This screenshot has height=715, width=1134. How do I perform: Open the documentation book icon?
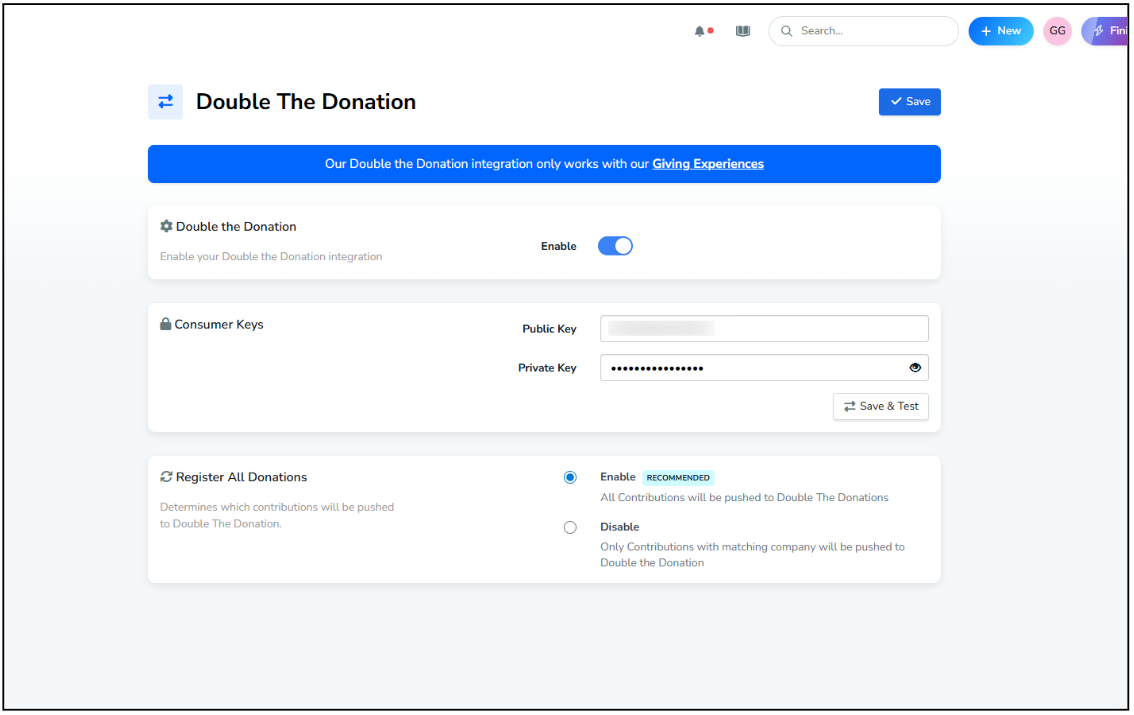(743, 31)
